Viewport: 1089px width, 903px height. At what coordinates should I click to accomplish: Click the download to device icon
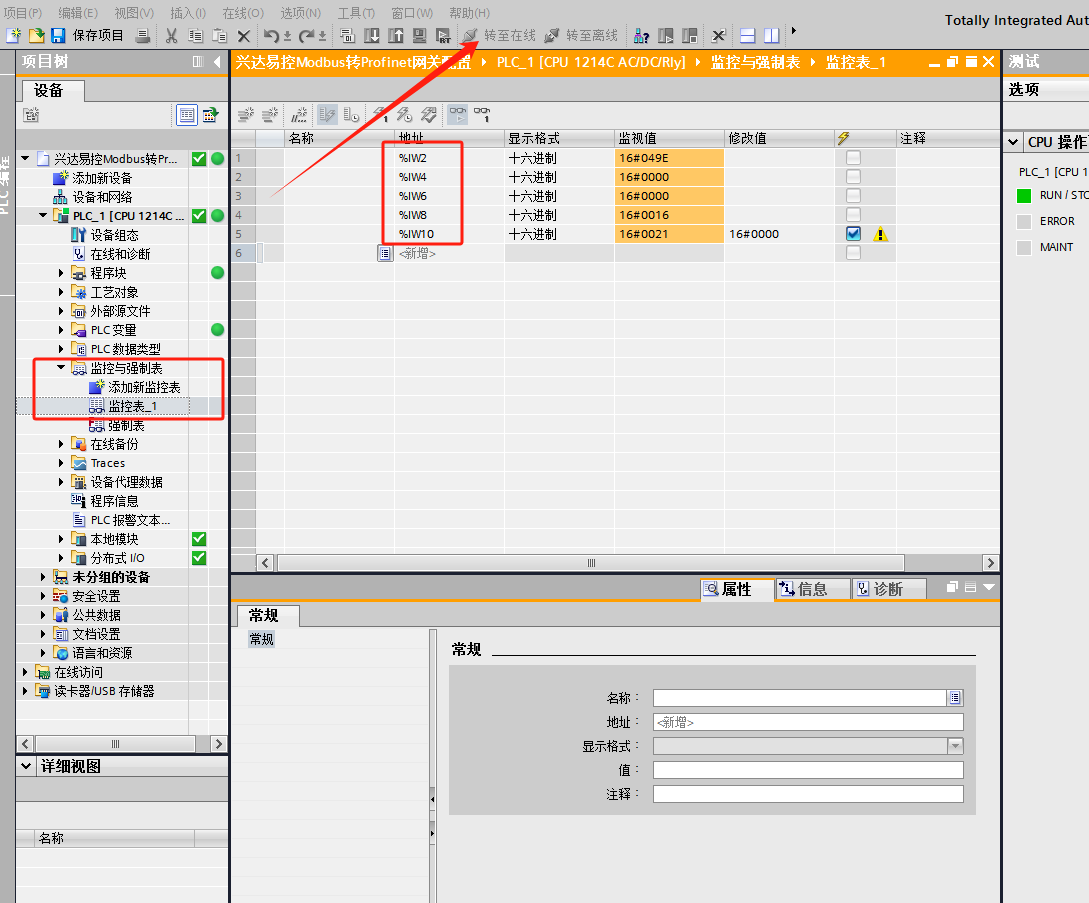[x=372, y=35]
